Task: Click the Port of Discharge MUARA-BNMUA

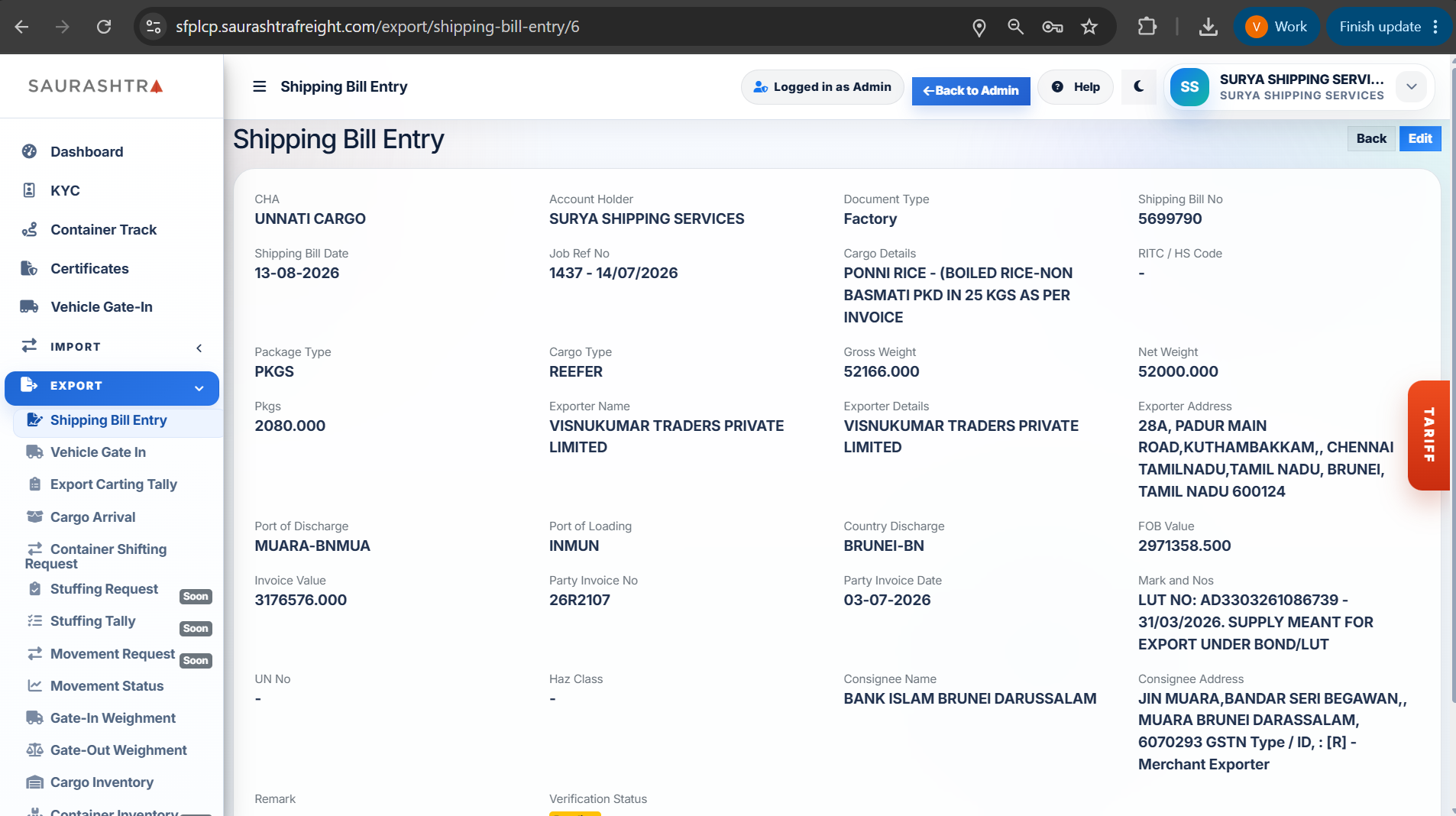Action: click(x=312, y=546)
